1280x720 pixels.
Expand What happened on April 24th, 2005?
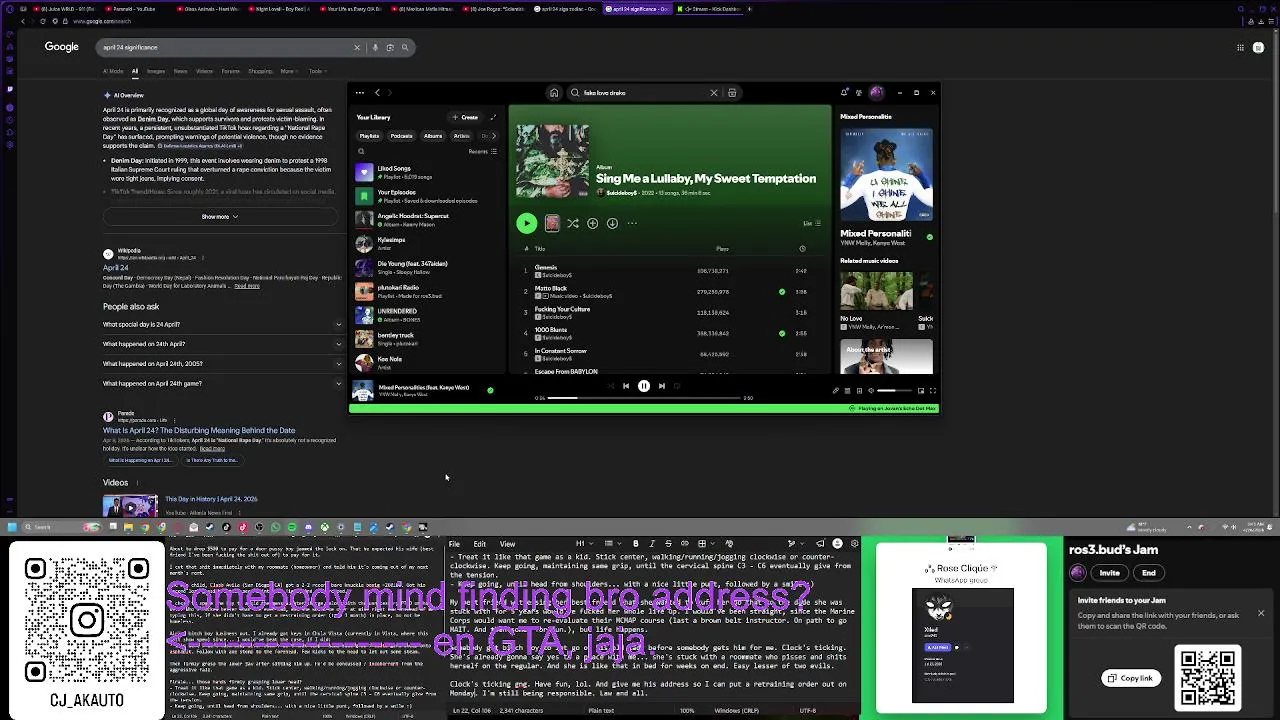(x=222, y=364)
